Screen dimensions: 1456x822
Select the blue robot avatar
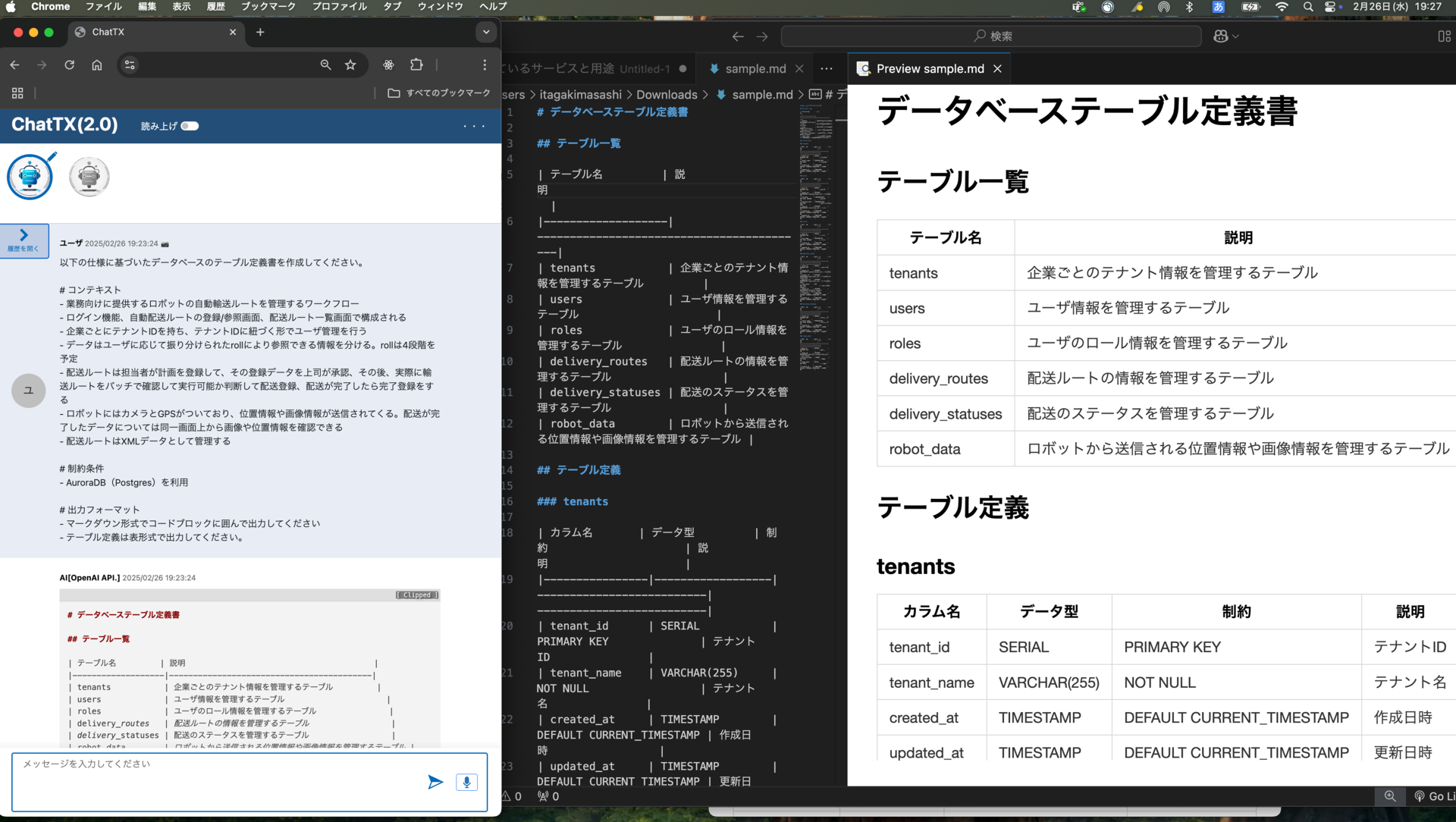pyautogui.click(x=30, y=177)
